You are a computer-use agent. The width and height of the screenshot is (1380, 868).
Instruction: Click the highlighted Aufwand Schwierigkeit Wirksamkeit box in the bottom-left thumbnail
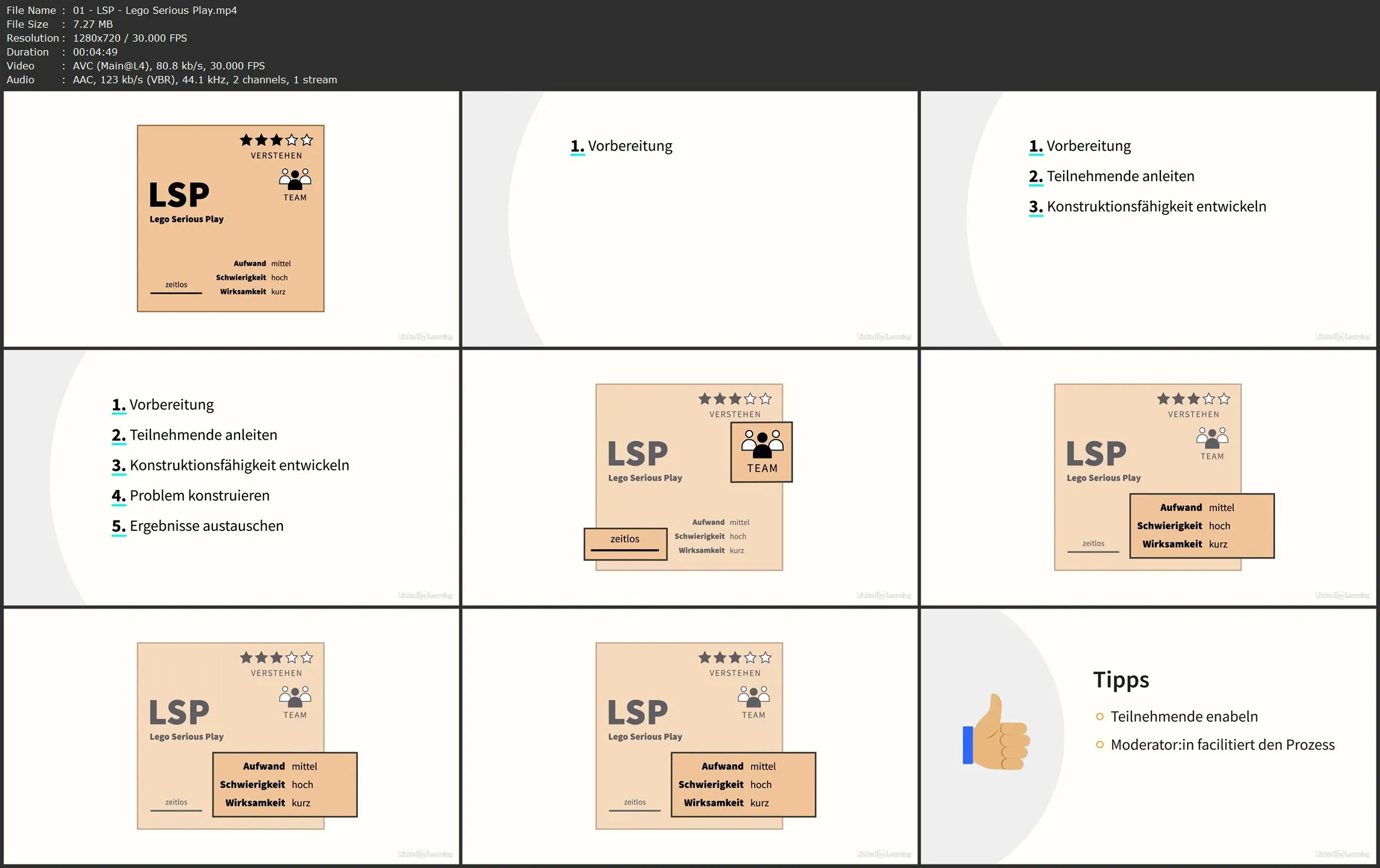point(285,784)
